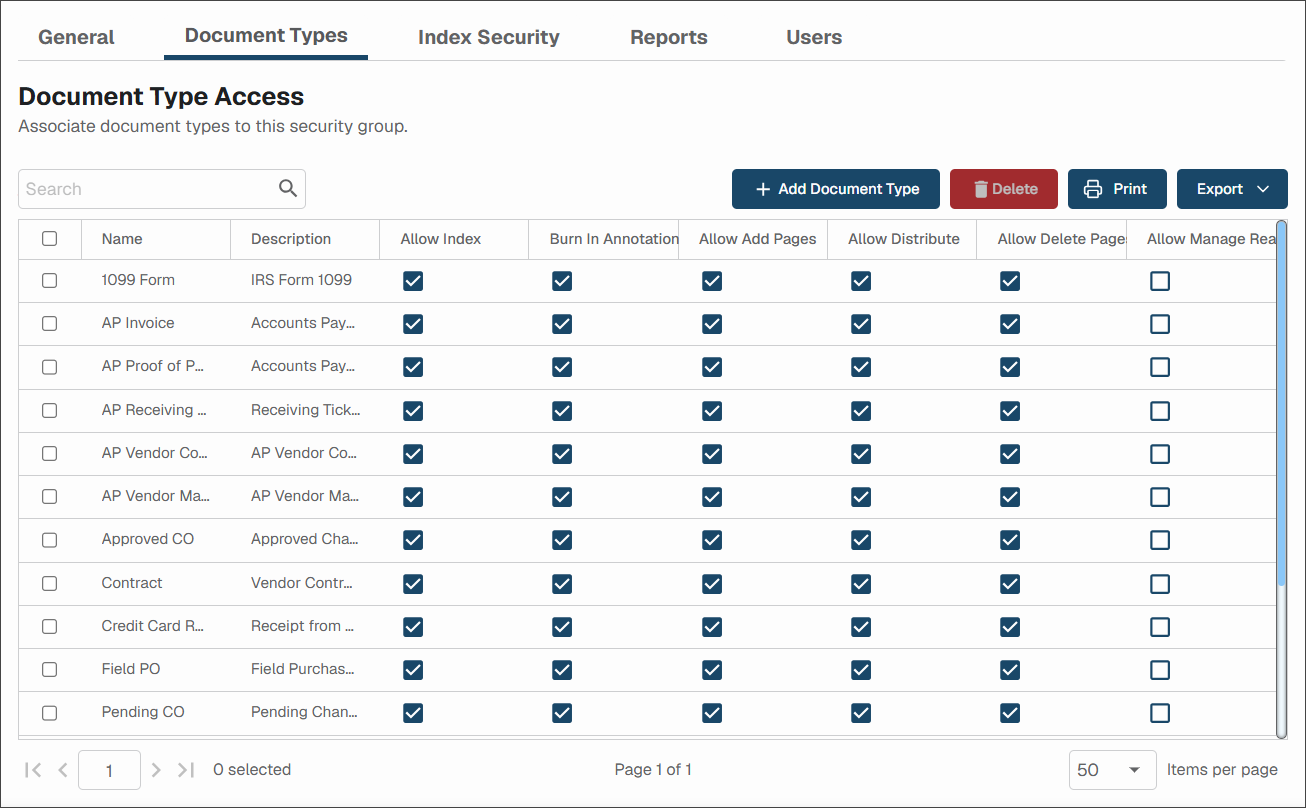This screenshot has width=1306, height=808.
Task: Switch to the General tab
Action: point(76,37)
